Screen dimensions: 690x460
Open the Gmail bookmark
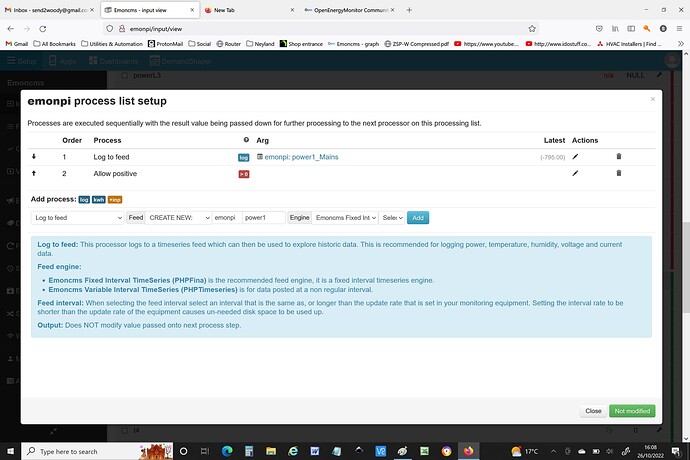point(17,44)
